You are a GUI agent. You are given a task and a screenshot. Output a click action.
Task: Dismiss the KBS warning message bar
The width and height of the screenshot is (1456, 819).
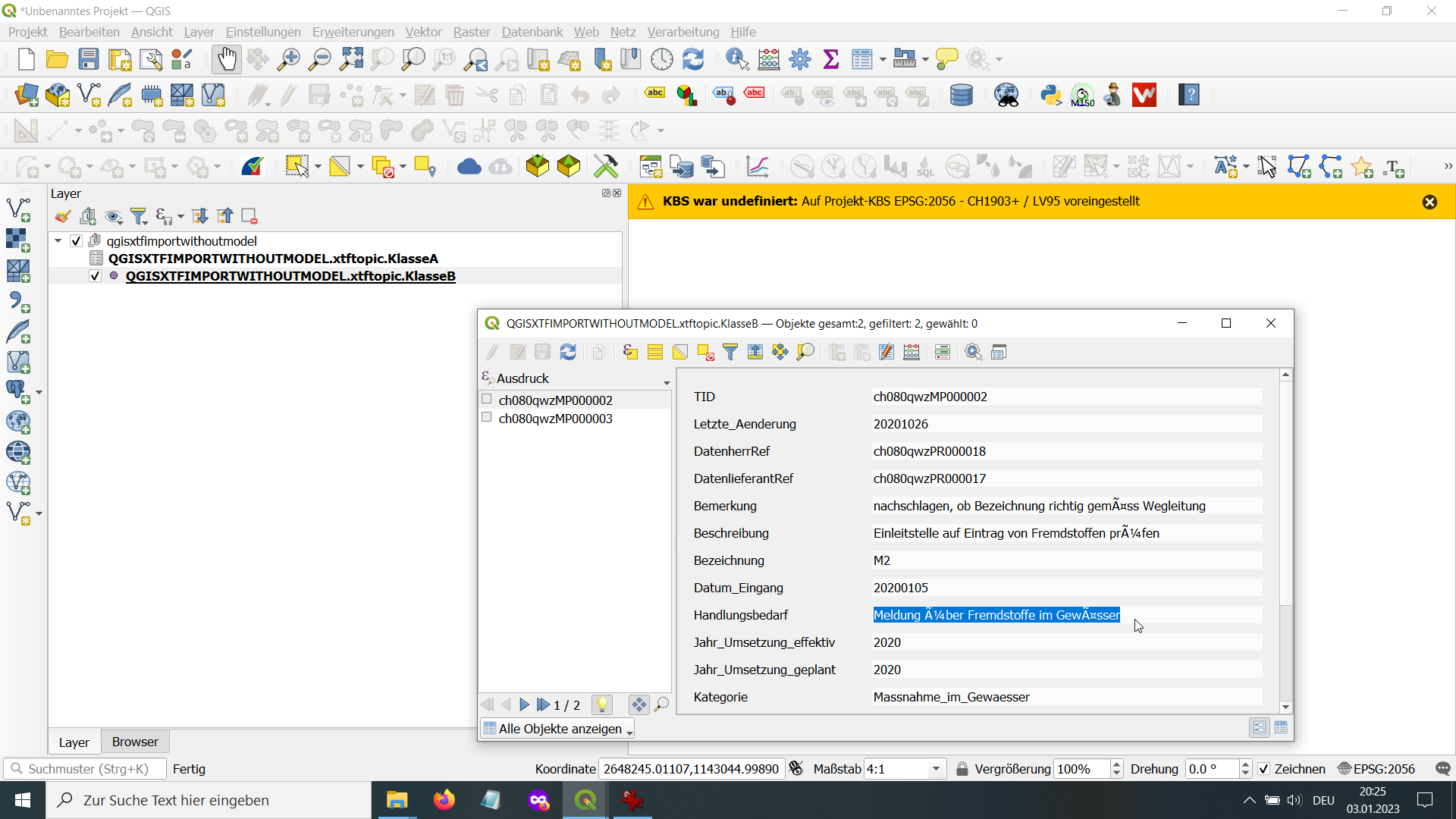click(1429, 202)
